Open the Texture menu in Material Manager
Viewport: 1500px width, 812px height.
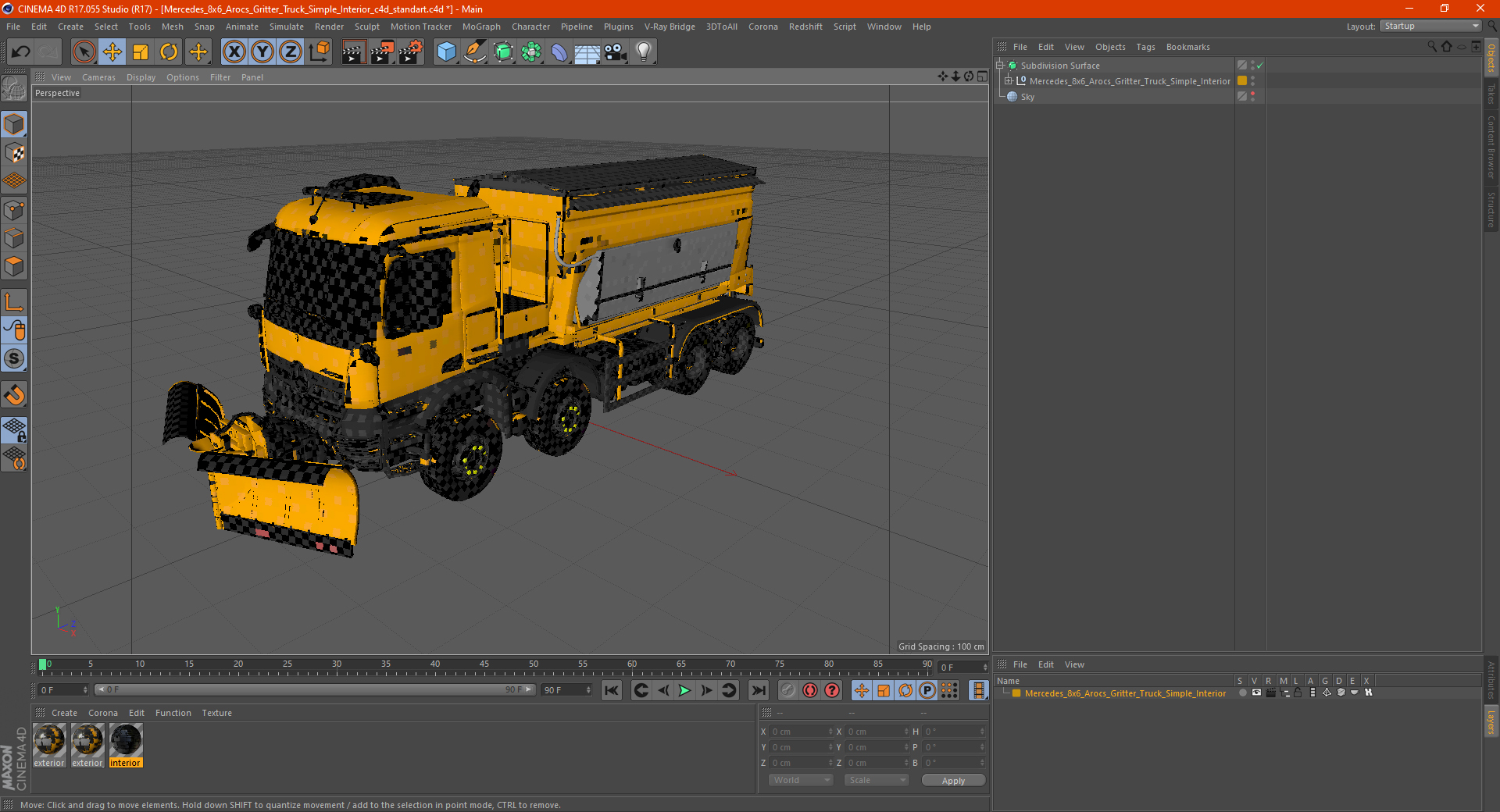tap(216, 713)
